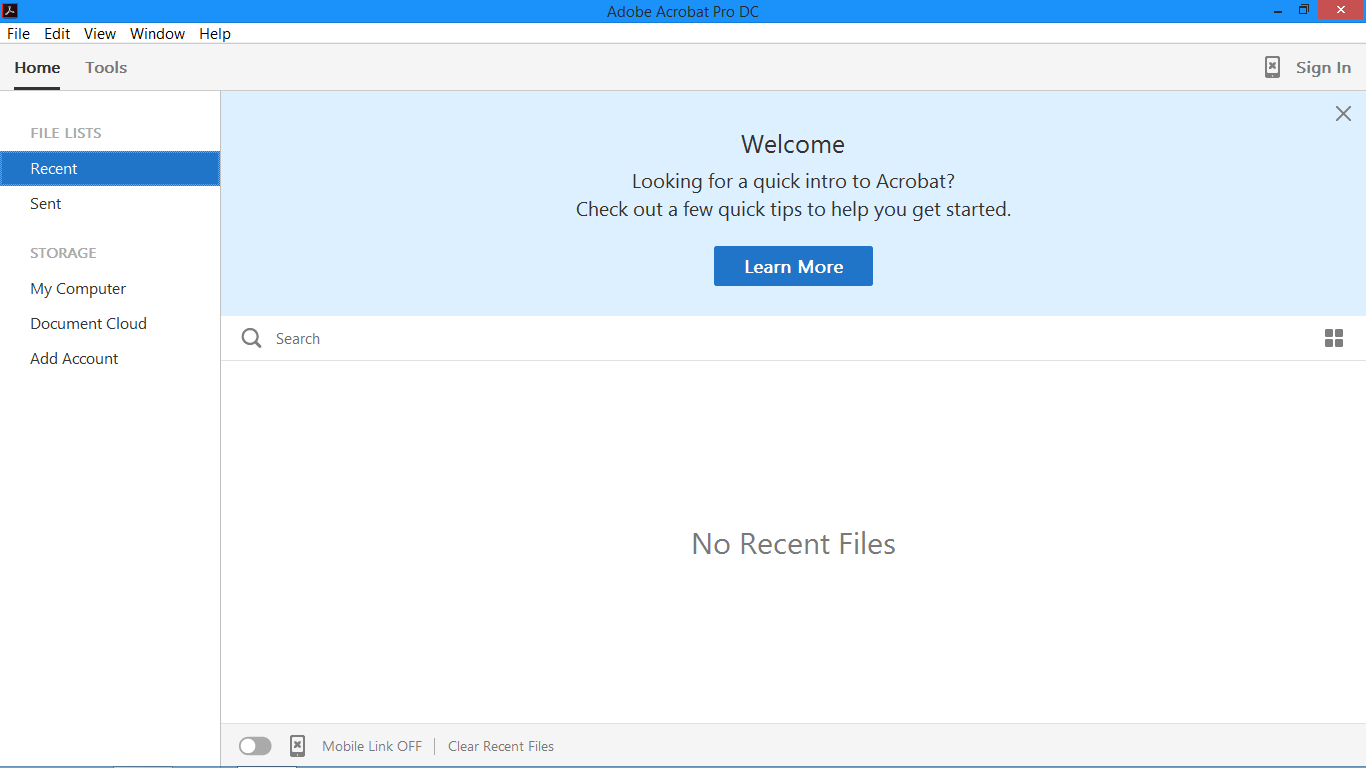
Task: Select Sent under File Lists
Action: pyautogui.click(x=45, y=203)
